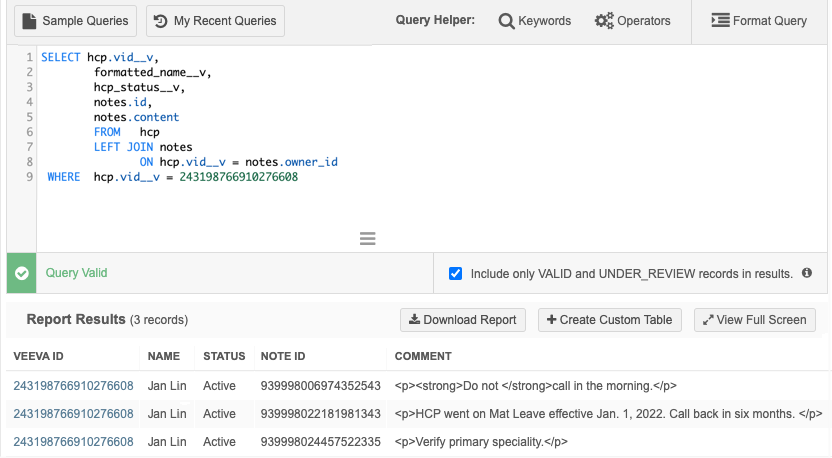Click the NOTE ID column header
Viewport: 832px width, 458px height.
(283, 356)
